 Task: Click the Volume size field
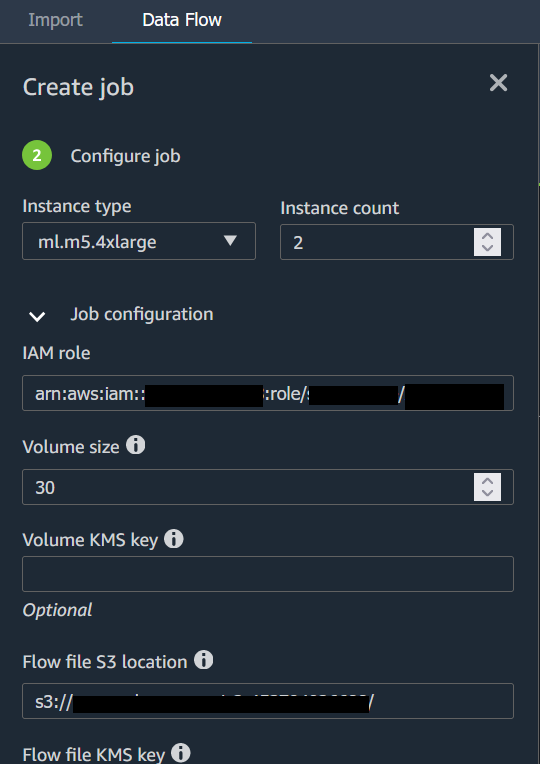tap(268, 487)
